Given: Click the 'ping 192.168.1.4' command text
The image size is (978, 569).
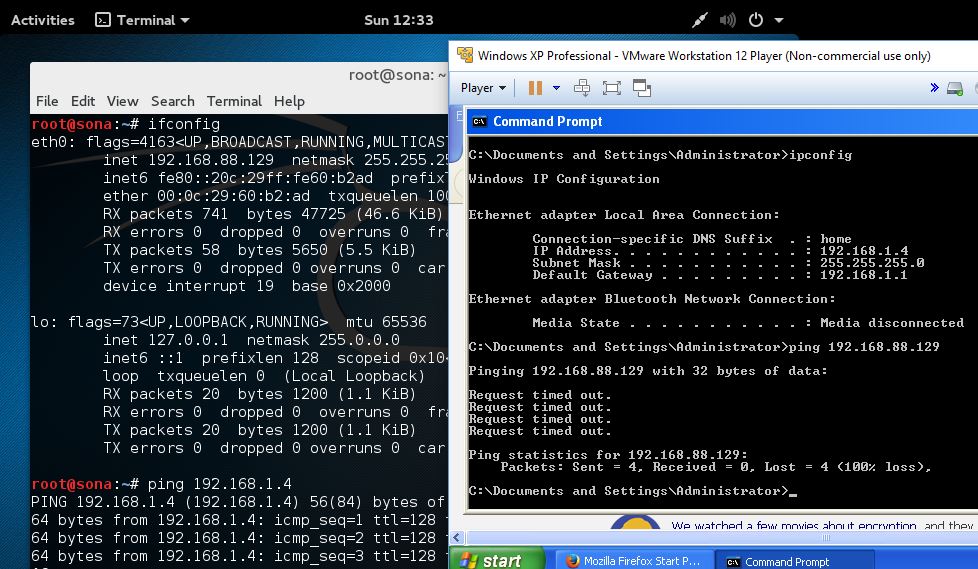Looking at the screenshot, I should 220,484.
